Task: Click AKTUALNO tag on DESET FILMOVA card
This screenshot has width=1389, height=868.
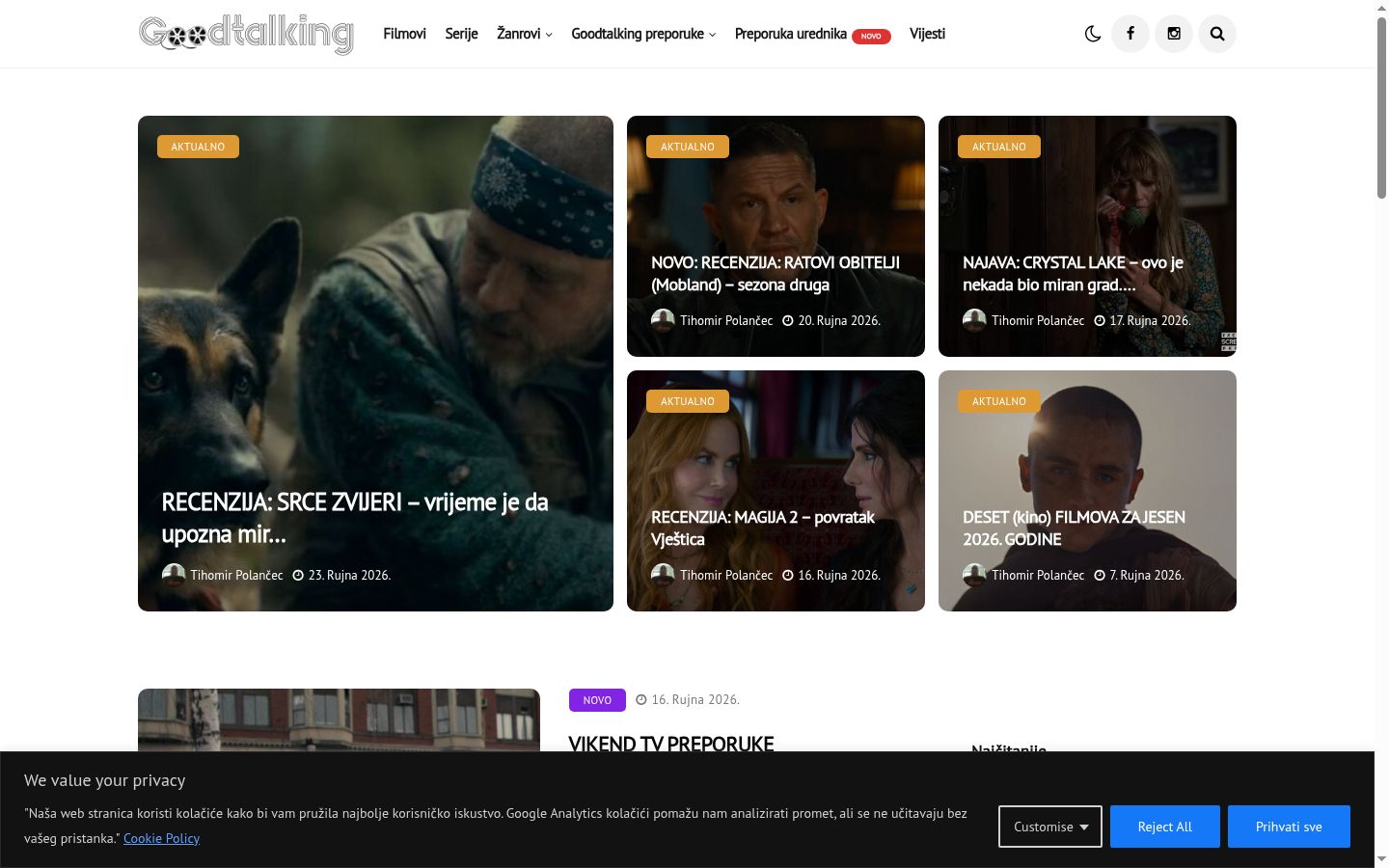Action: [x=999, y=401]
